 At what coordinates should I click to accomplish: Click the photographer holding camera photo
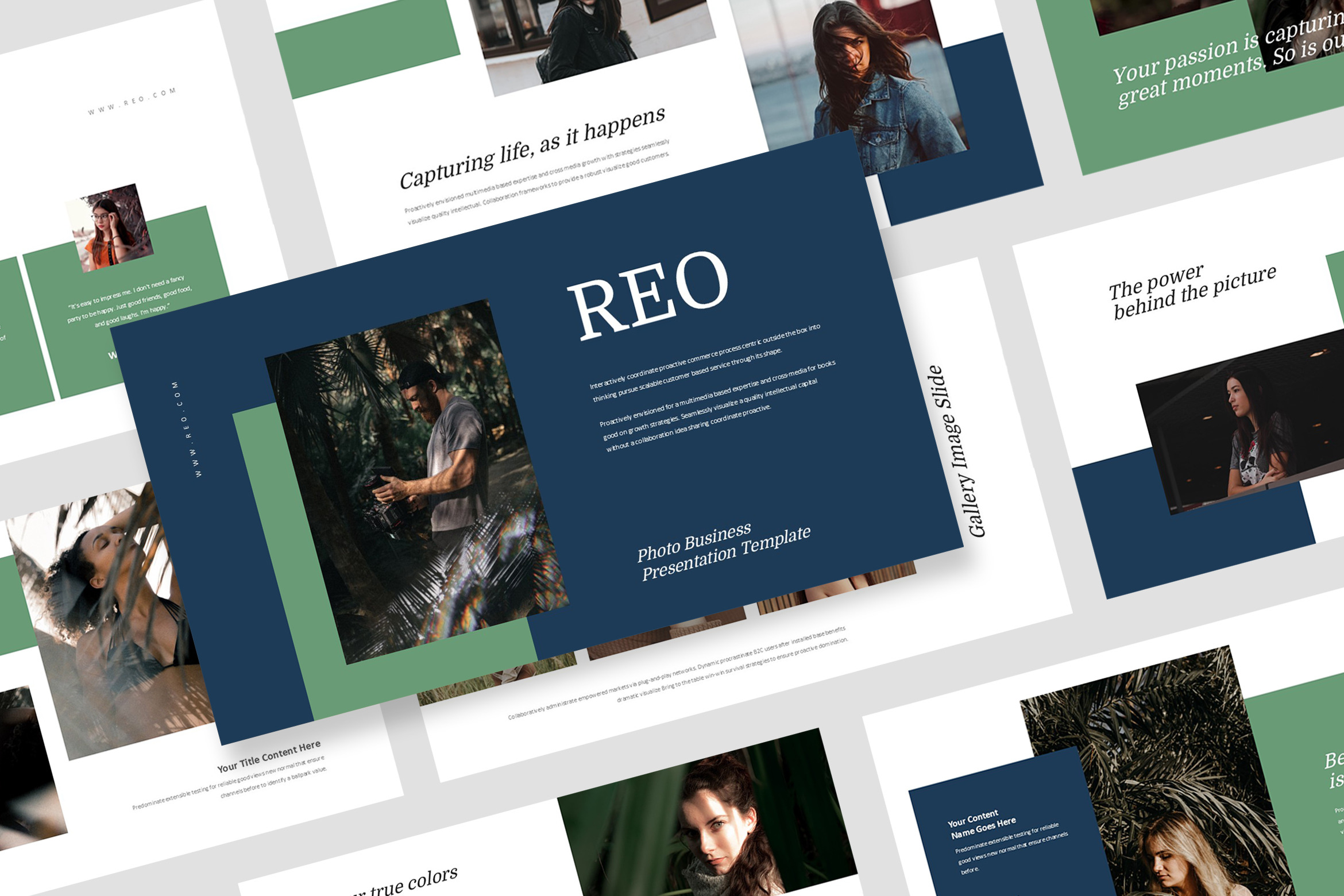tap(416, 482)
